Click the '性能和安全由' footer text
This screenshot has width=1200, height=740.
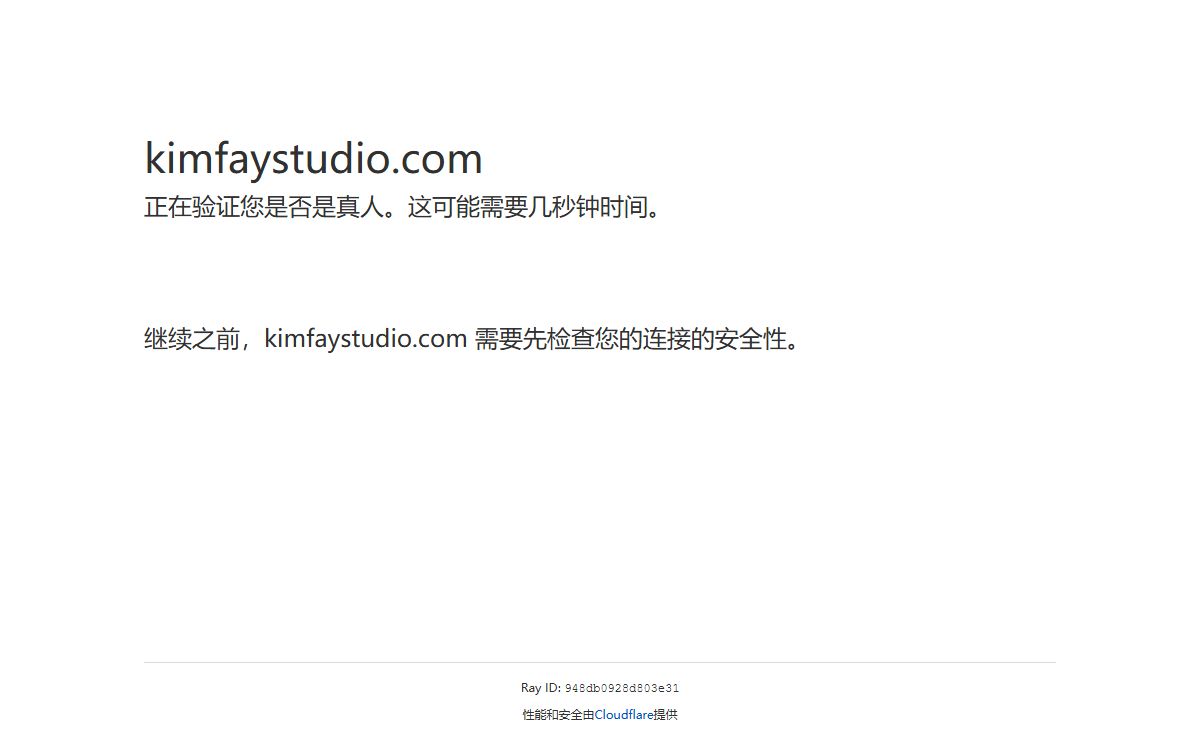point(558,715)
